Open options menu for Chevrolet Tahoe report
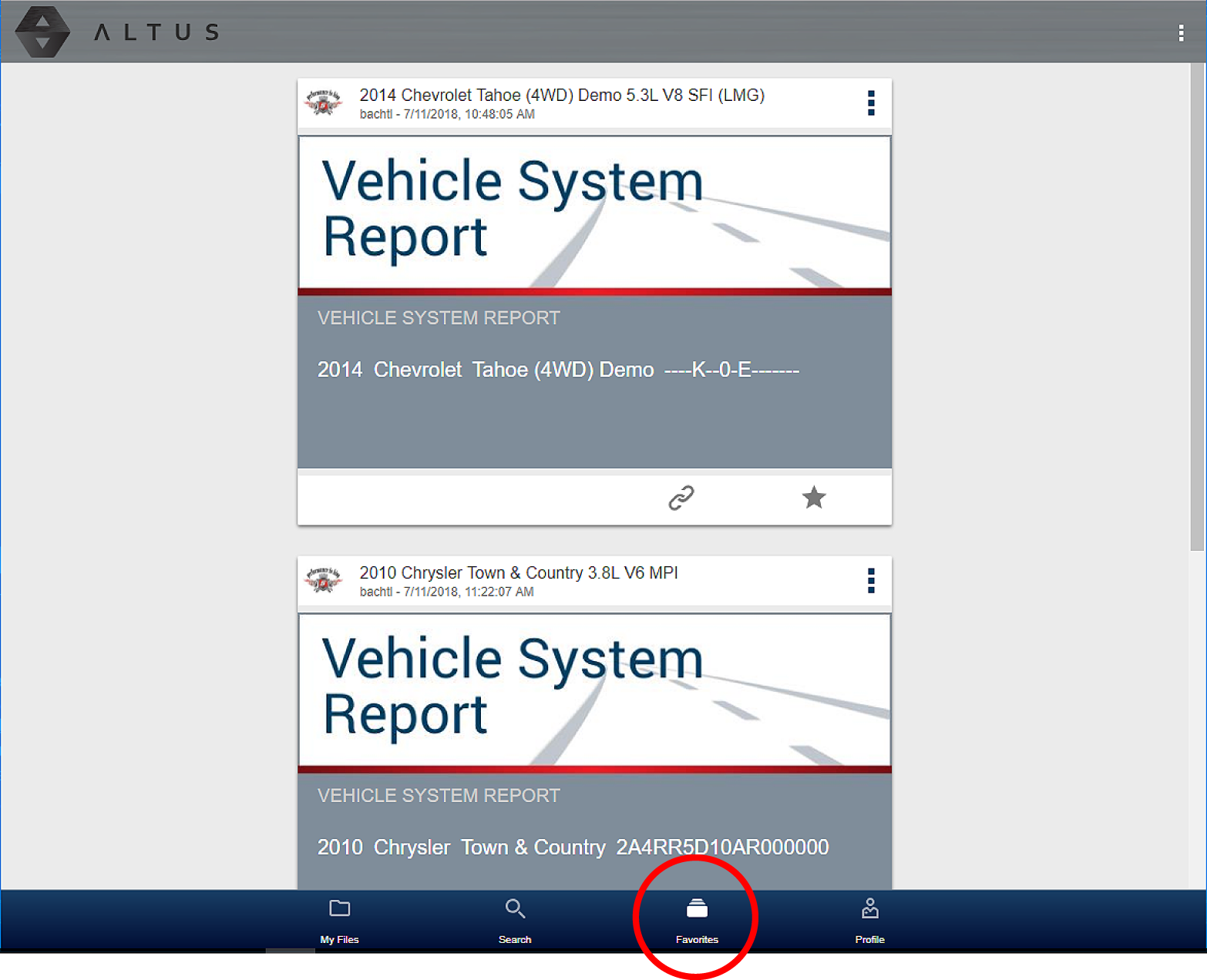This screenshot has height=980, width=1207. [x=871, y=102]
